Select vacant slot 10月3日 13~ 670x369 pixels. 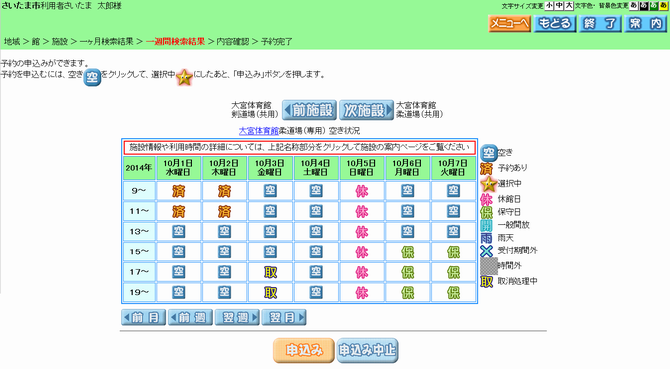click(x=270, y=231)
